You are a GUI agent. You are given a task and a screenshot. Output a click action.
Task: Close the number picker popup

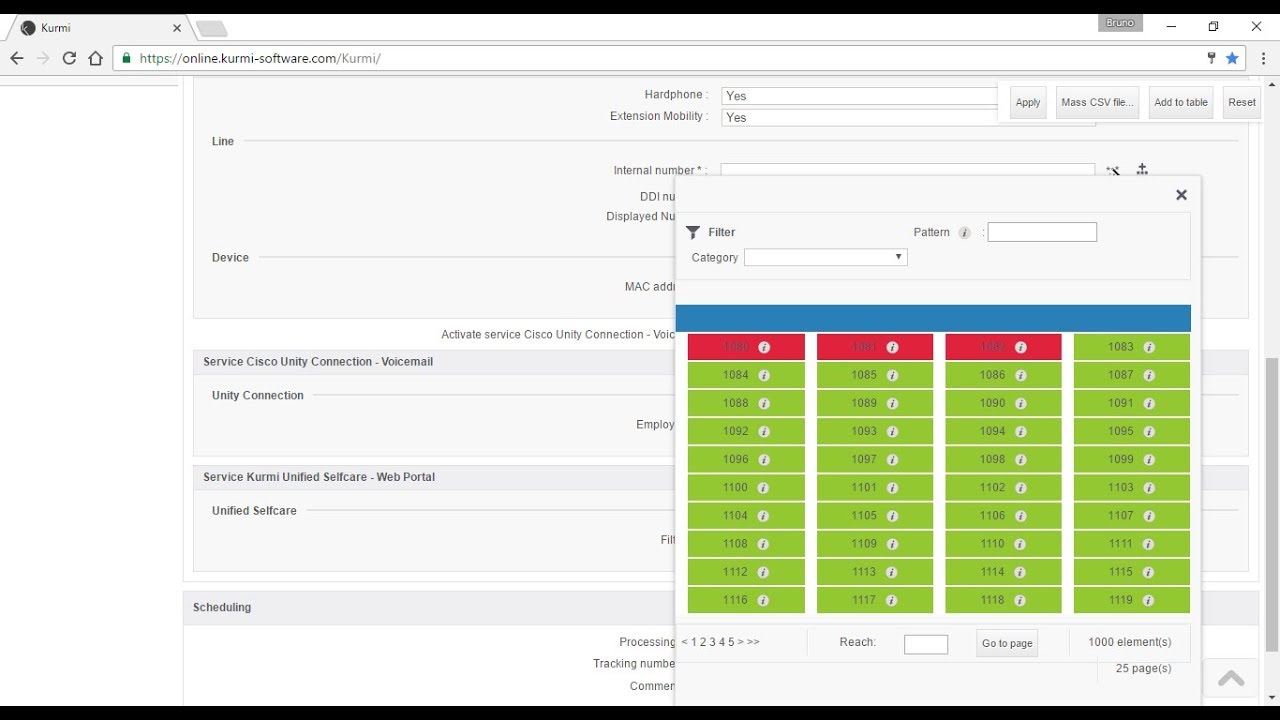click(x=1181, y=195)
